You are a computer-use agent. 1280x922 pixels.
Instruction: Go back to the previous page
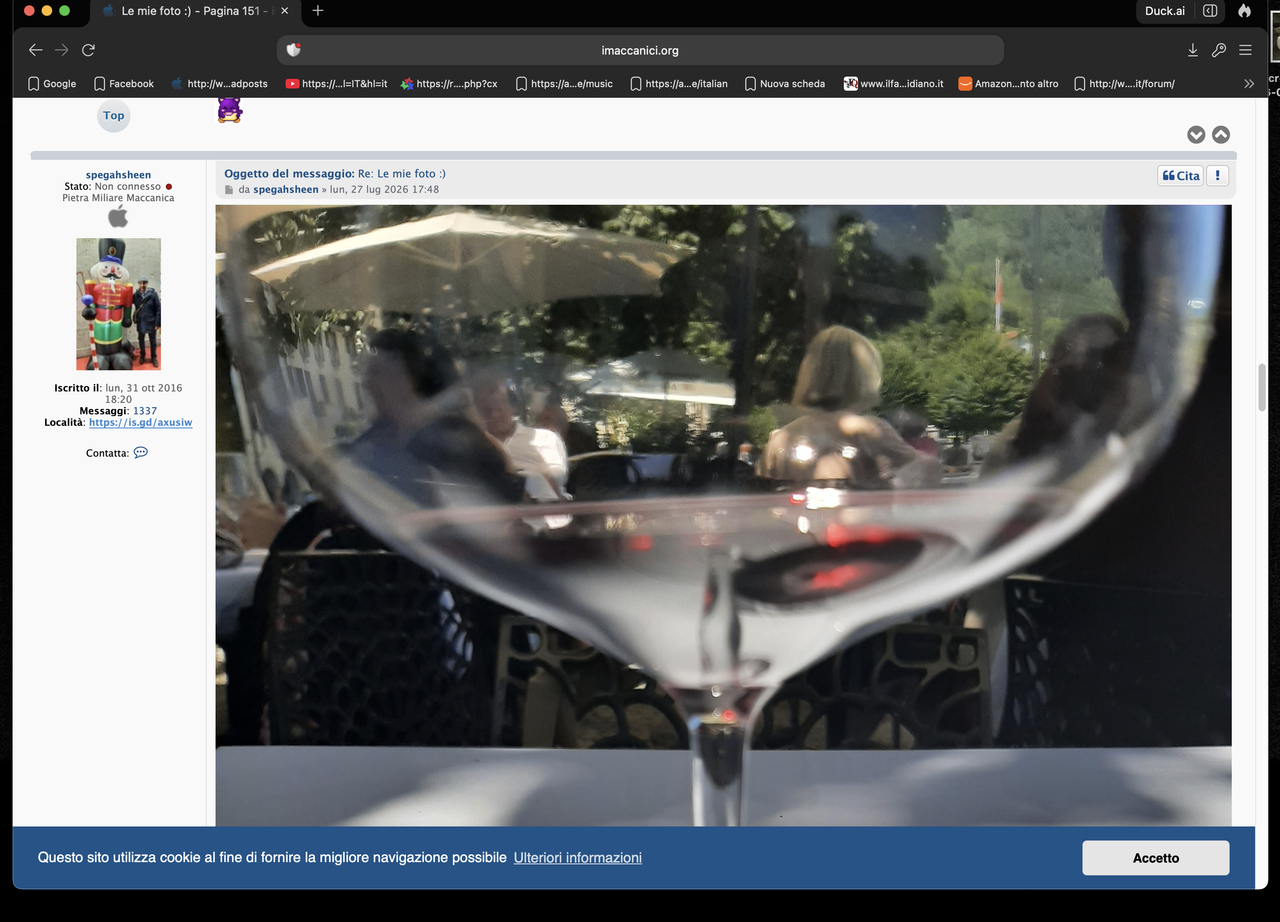point(36,50)
